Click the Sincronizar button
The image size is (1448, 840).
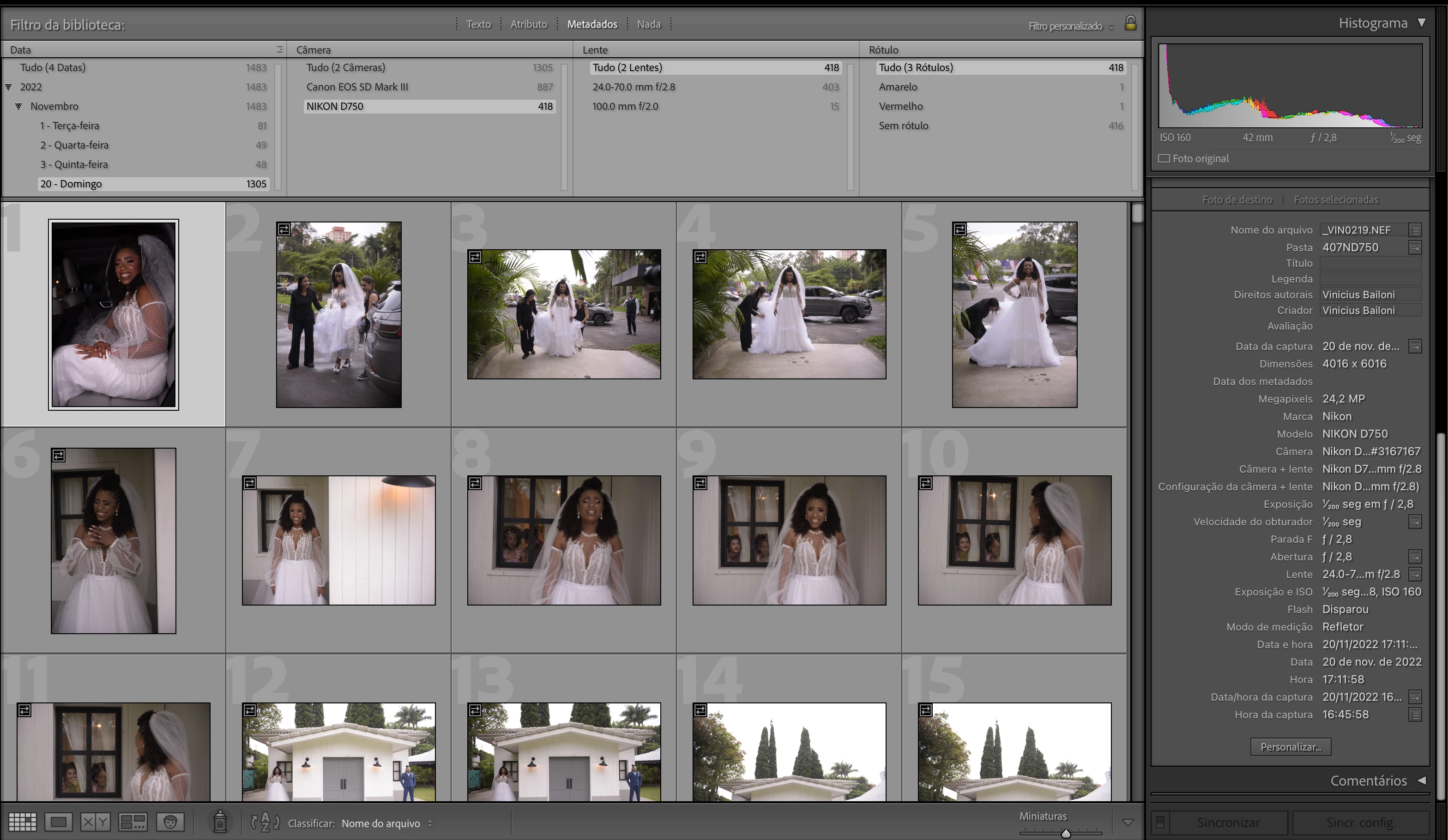1228,822
